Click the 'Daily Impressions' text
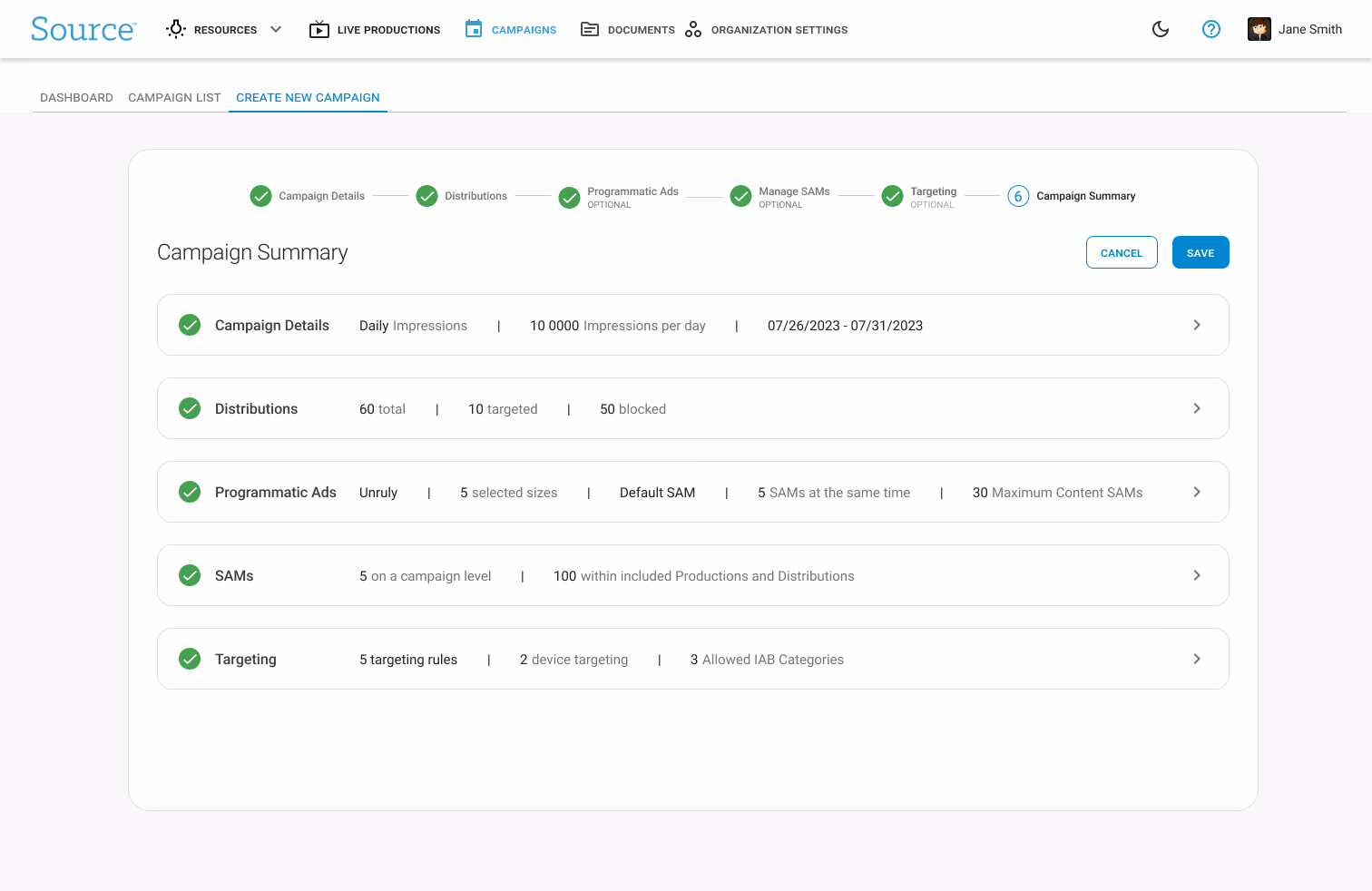1372x891 pixels. pos(413,326)
